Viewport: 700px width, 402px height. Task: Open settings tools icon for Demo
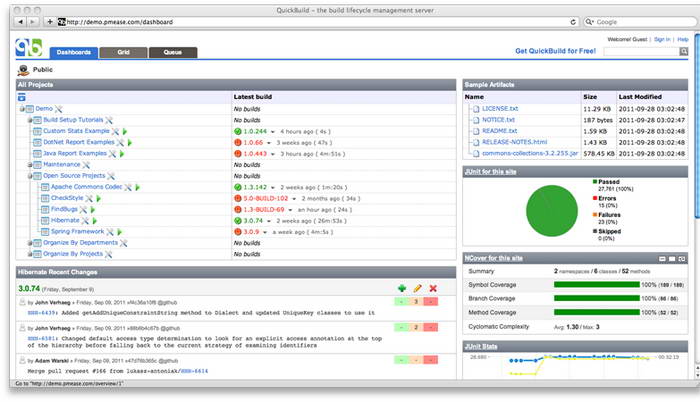pyautogui.click(x=58, y=109)
